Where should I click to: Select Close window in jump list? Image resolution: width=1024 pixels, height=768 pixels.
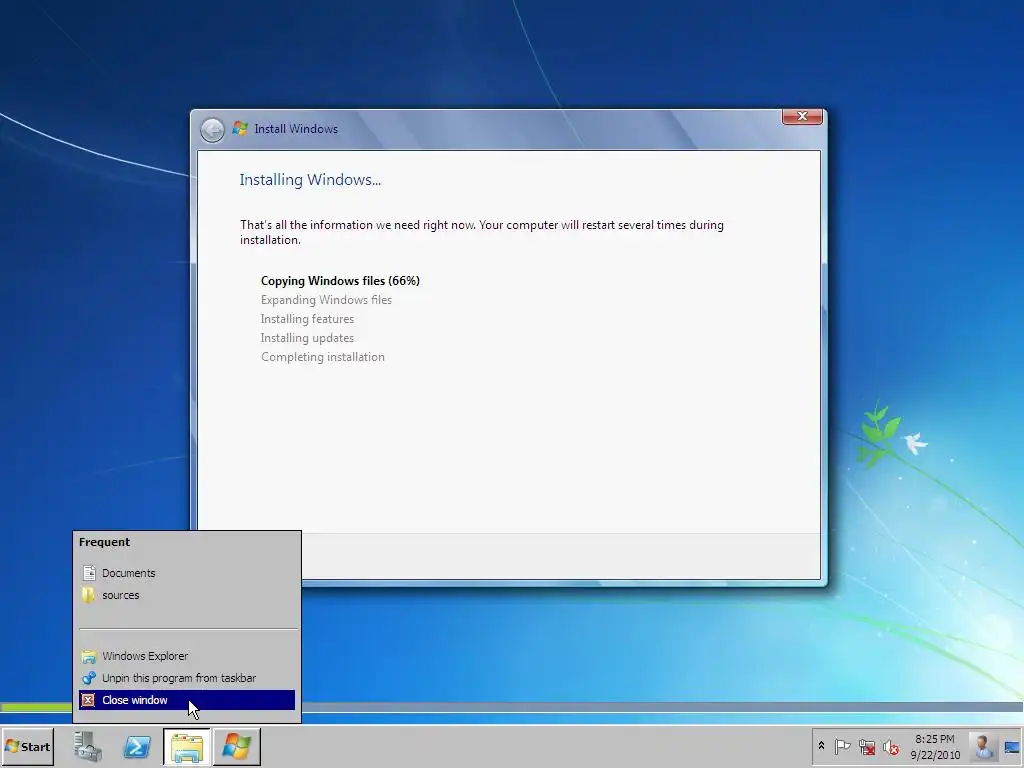(x=187, y=700)
